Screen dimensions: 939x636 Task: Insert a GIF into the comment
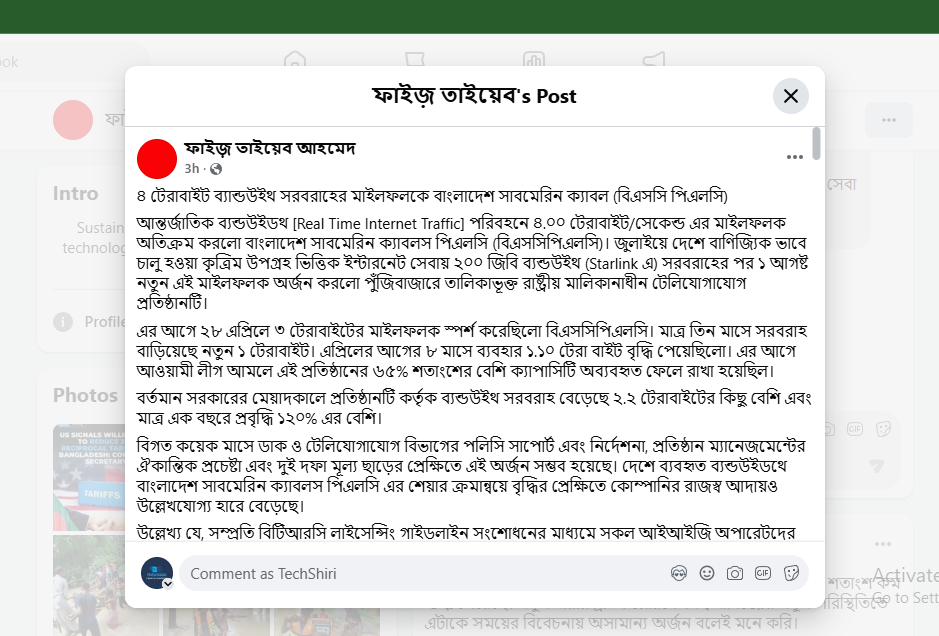(x=763, y=573)
